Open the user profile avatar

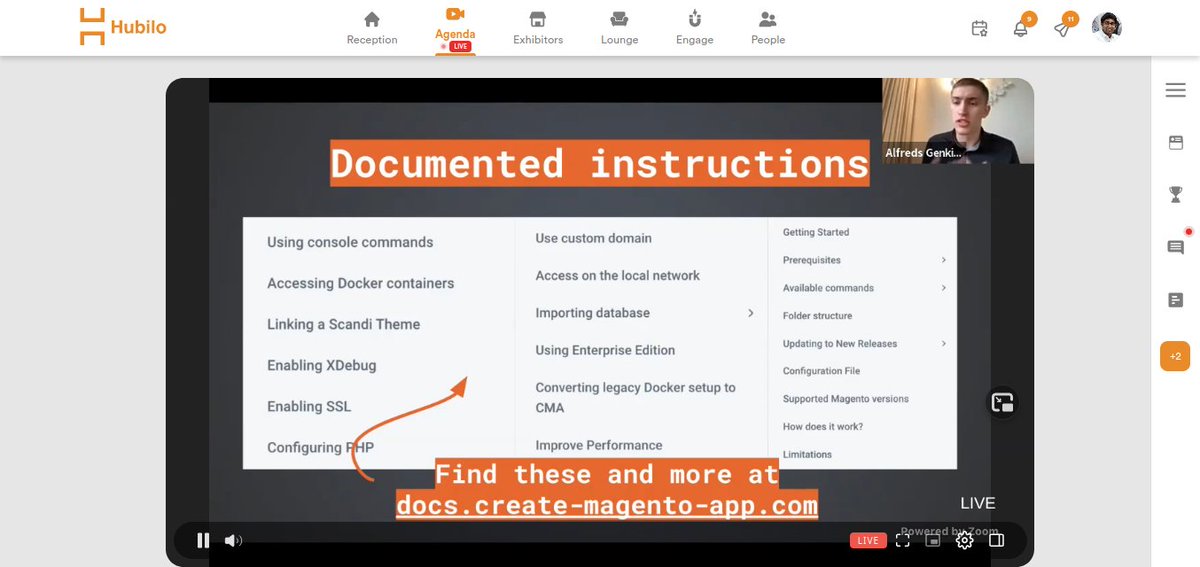click(1106, 27)
